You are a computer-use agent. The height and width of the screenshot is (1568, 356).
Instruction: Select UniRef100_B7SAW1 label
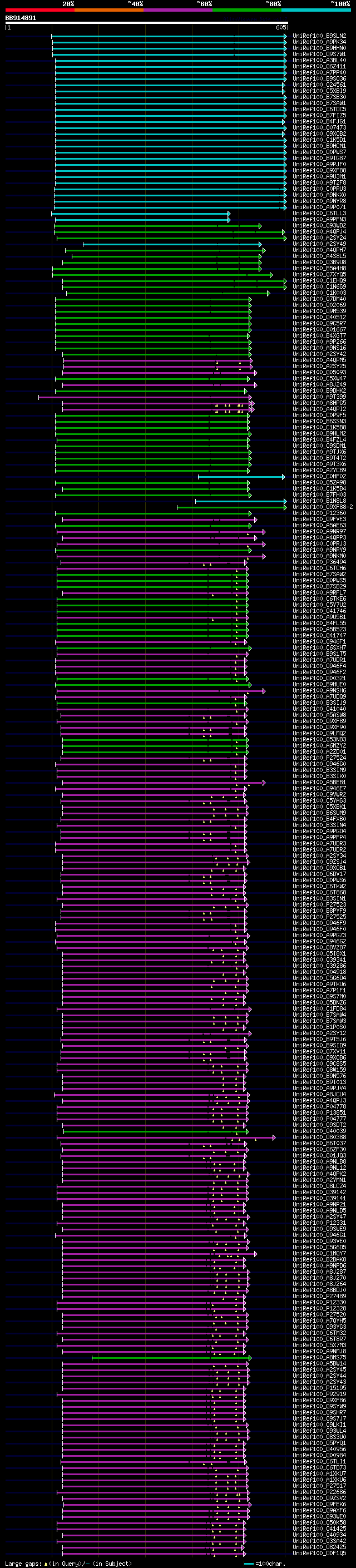pos(319,103)
